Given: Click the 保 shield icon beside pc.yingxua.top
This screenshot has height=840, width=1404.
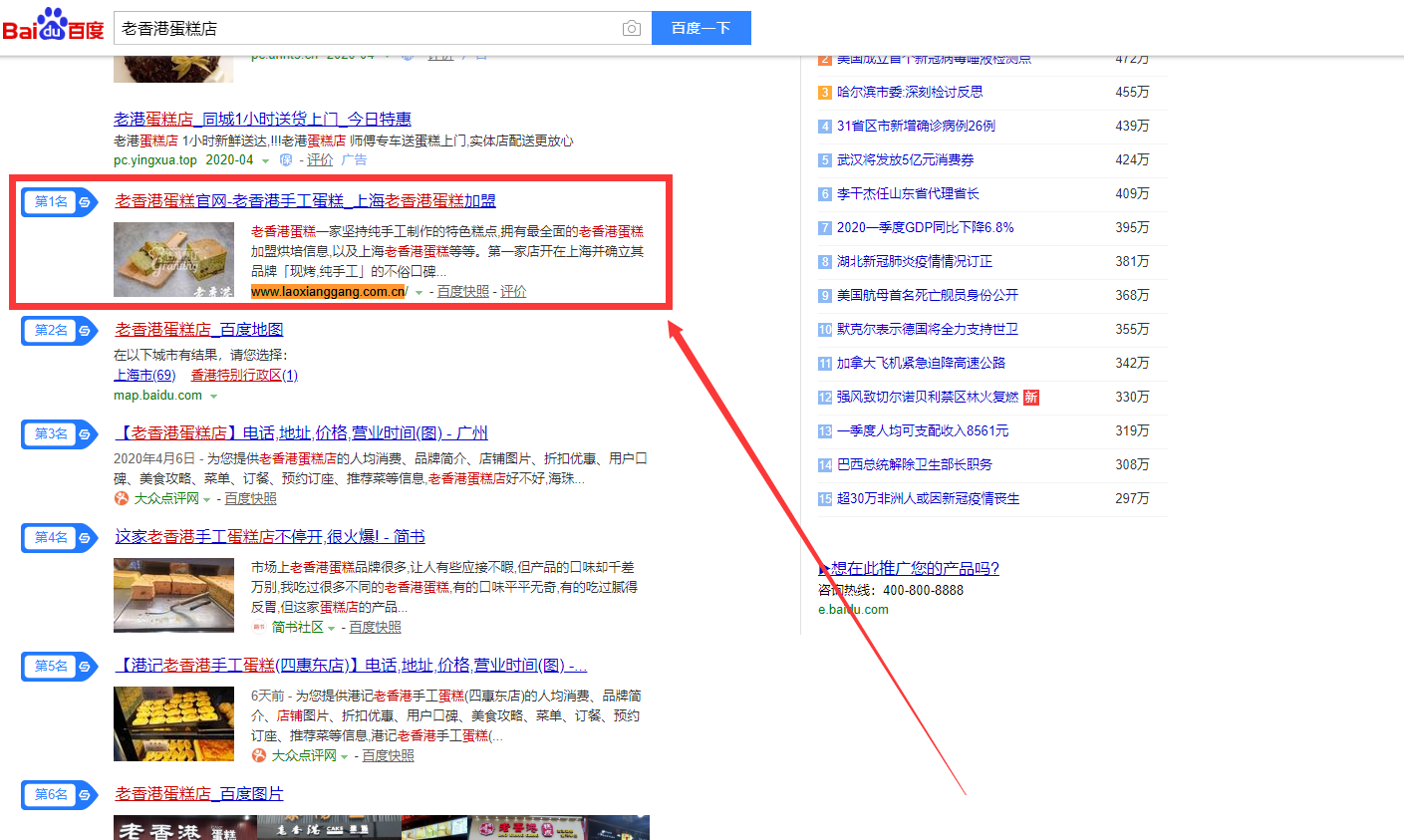Looking at the screenshot, I should pyautogui.click(x=286, y=159).
